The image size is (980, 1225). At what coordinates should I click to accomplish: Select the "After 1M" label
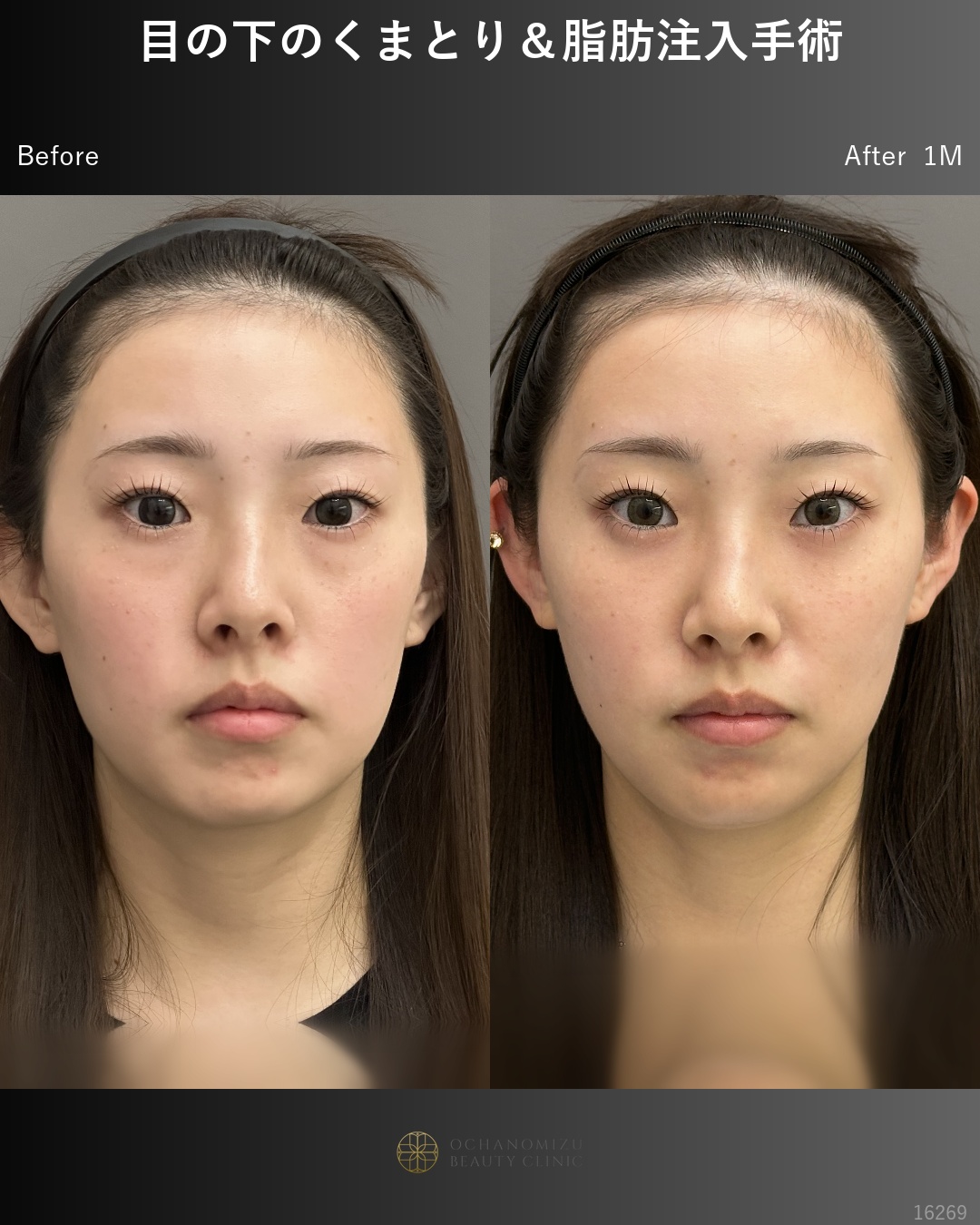pyautogui.click(x=903, y=156)
